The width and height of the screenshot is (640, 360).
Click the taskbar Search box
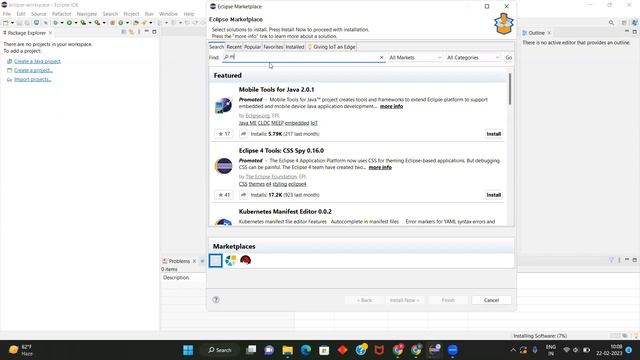click(220, 350)
